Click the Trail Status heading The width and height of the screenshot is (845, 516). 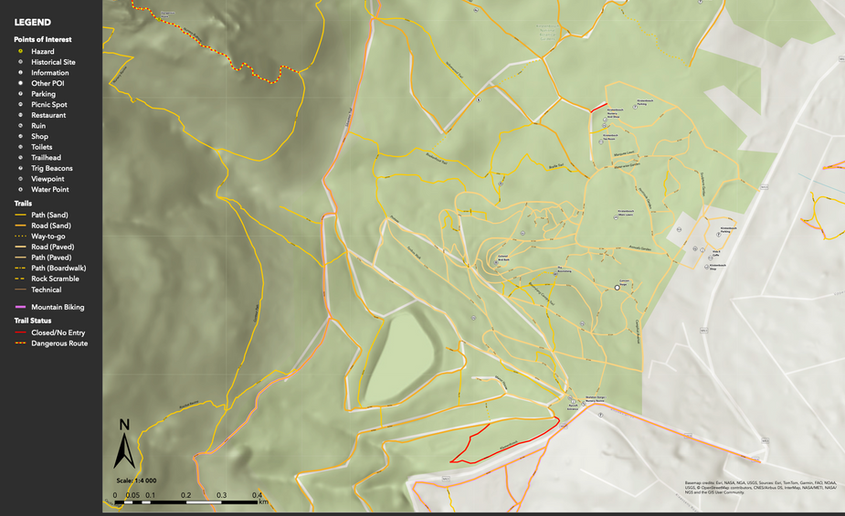pyautogui.click(x=32, y=320)
